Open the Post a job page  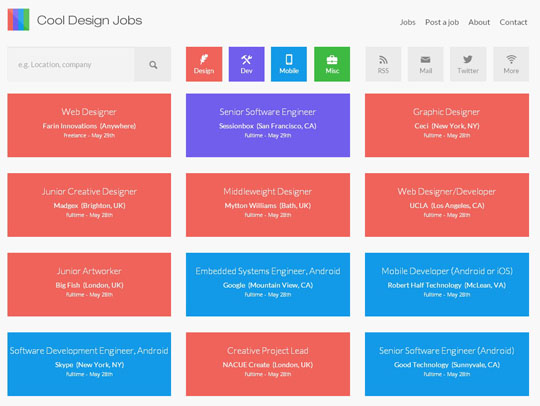point(442,22)
